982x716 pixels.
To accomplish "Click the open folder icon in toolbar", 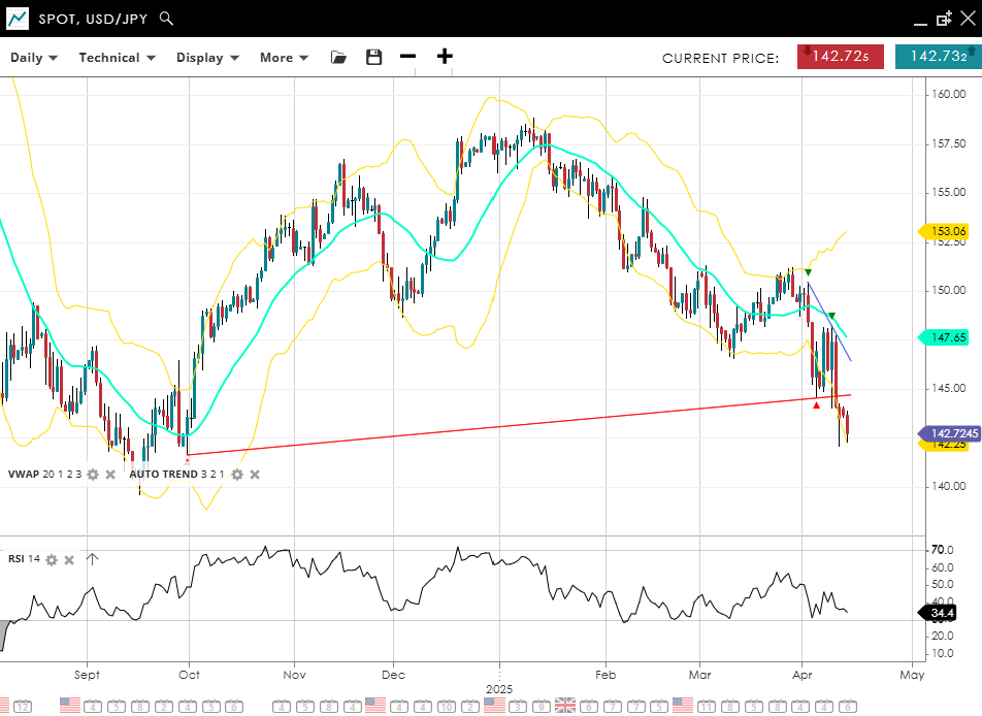I will (x=339, y=58).
